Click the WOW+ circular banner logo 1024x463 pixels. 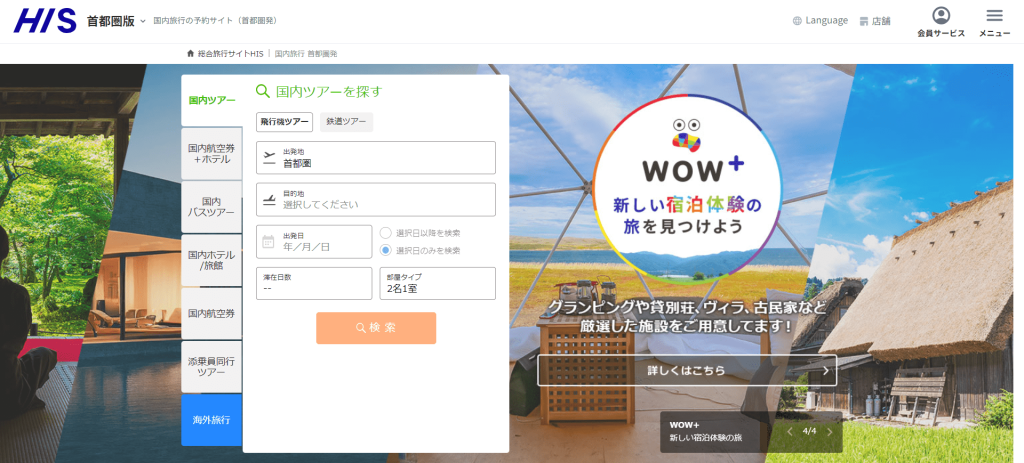point(687,188)
